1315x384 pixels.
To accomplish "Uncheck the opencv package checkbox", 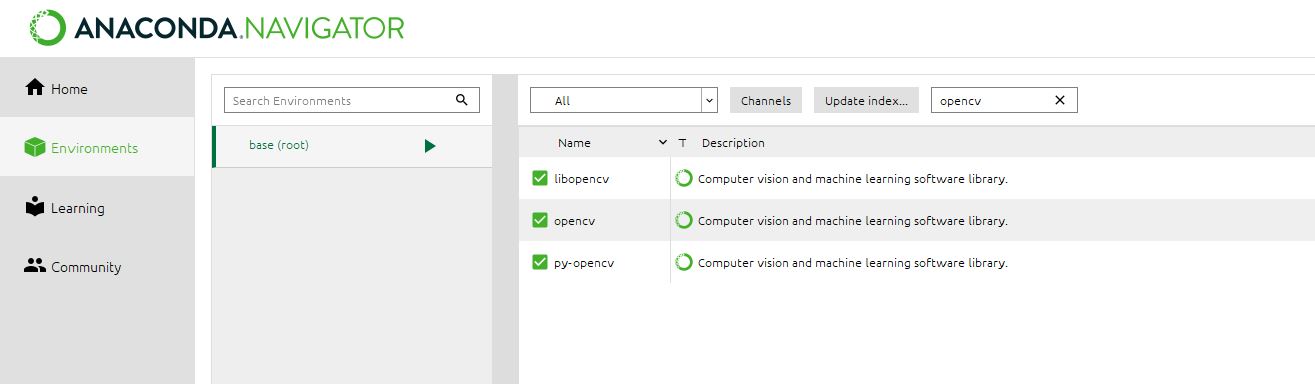I will (540, 220).
